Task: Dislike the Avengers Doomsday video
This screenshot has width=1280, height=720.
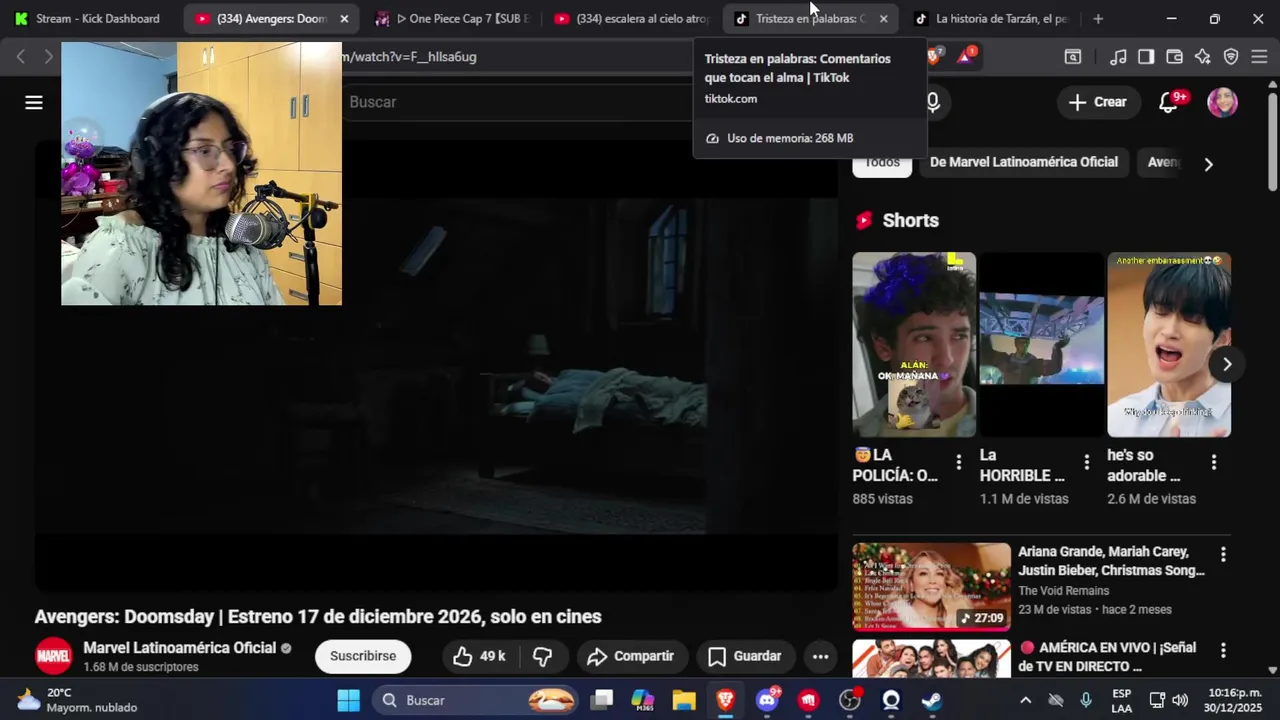Action: tap(542, 656)
